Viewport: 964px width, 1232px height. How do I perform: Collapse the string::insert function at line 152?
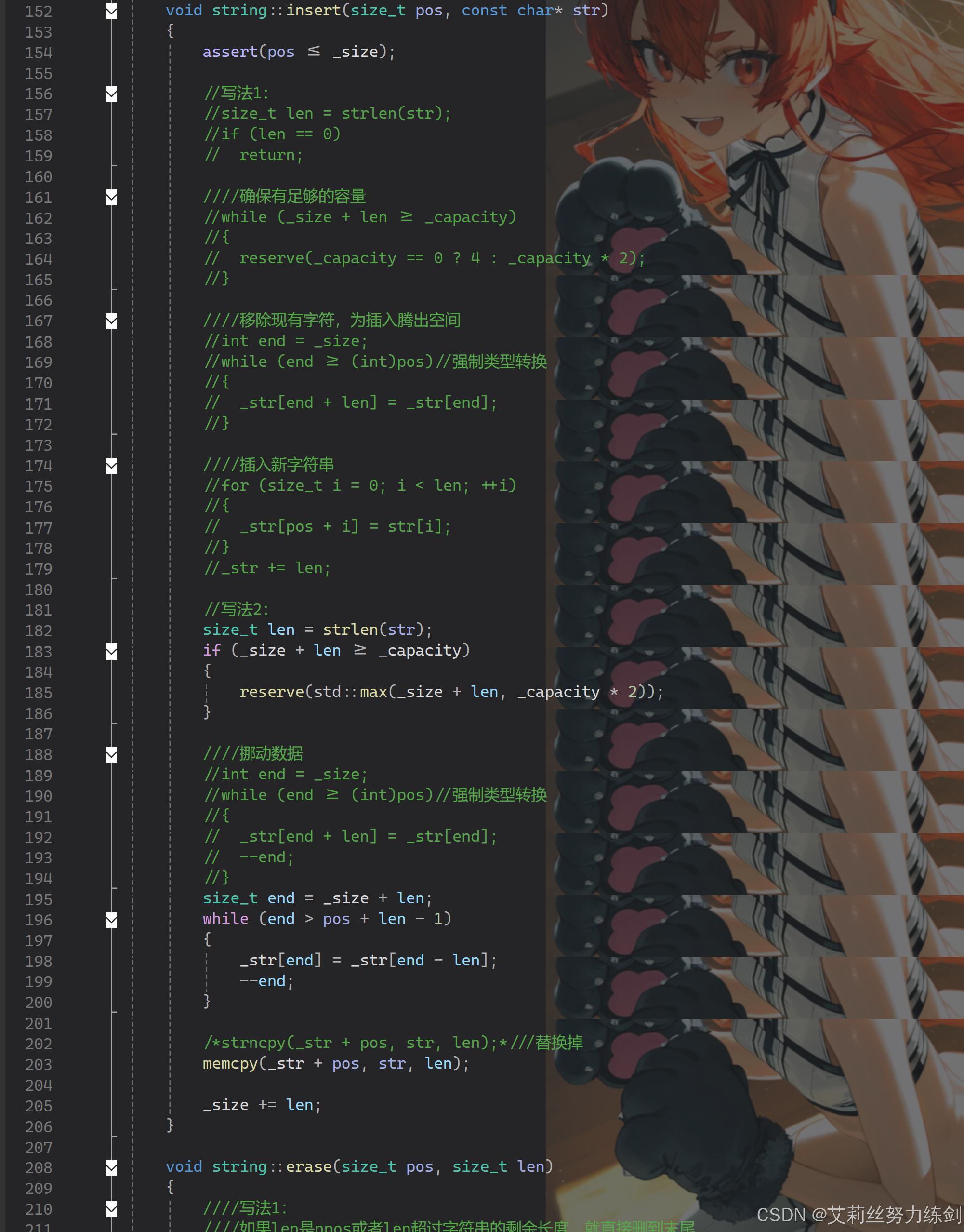coord(112,11)
